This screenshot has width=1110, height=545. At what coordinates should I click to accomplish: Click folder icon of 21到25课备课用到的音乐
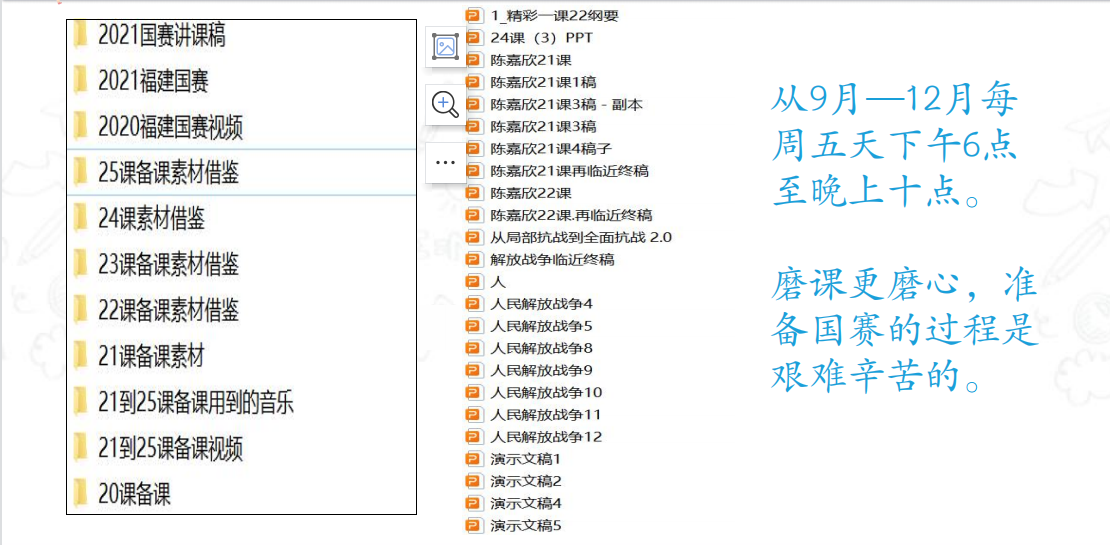coord(81,402)
